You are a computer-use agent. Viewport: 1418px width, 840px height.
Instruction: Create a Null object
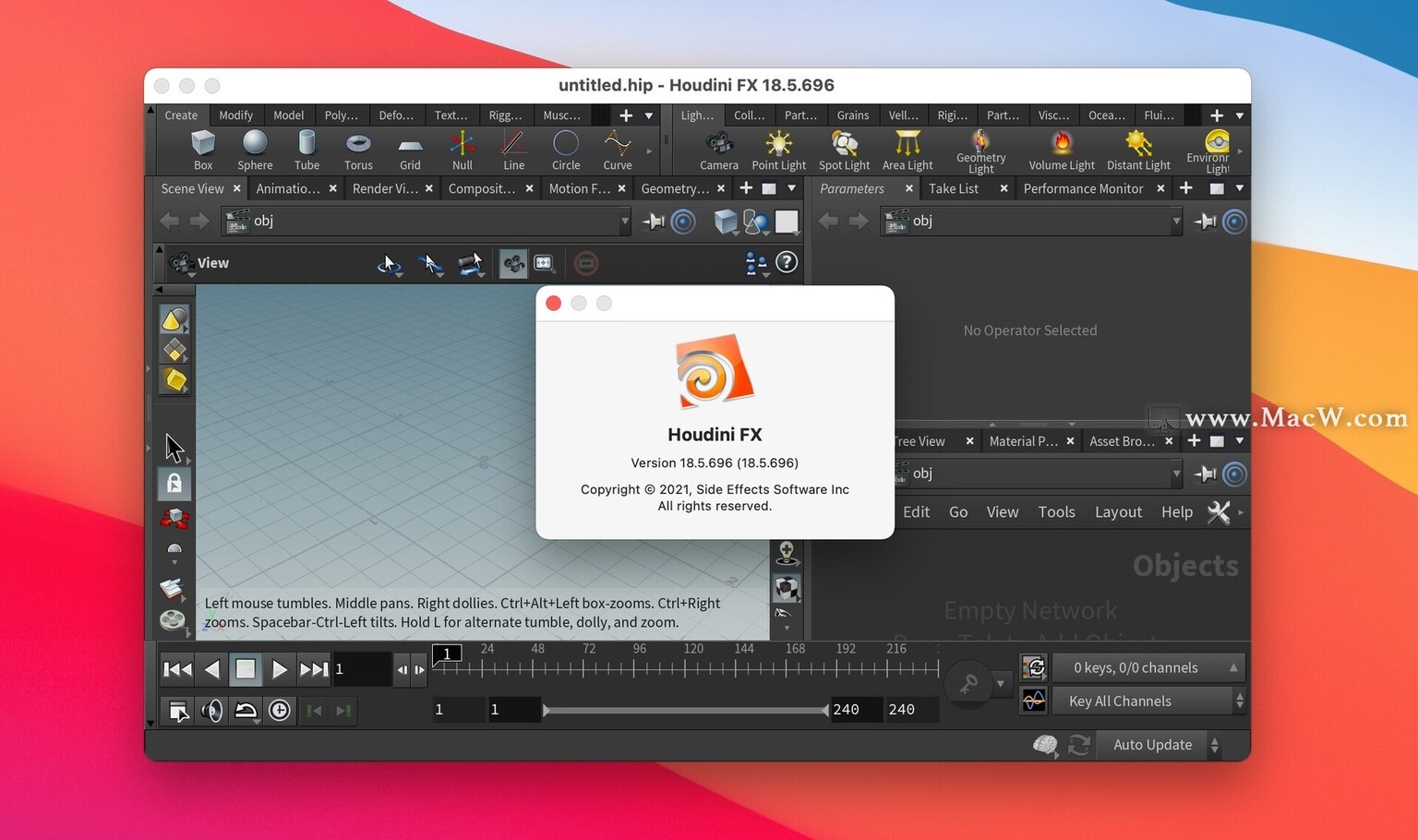[463, 150]
